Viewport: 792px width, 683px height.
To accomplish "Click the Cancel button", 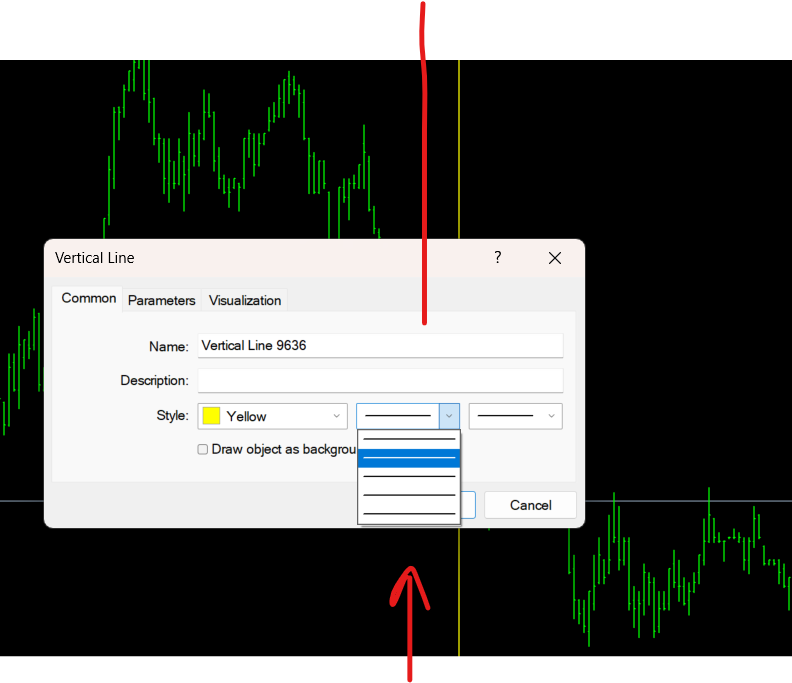I will click(x=530, y=505).
